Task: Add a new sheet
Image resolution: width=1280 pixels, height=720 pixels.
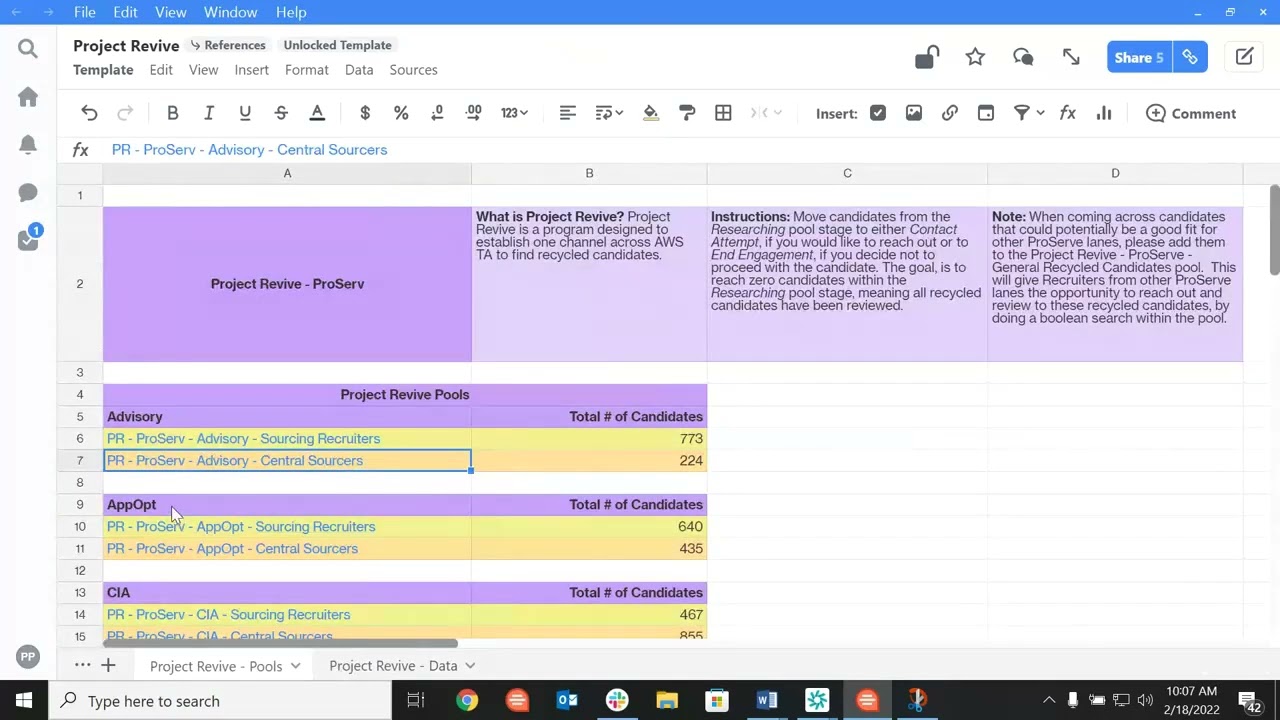Action: click(108, 665)
